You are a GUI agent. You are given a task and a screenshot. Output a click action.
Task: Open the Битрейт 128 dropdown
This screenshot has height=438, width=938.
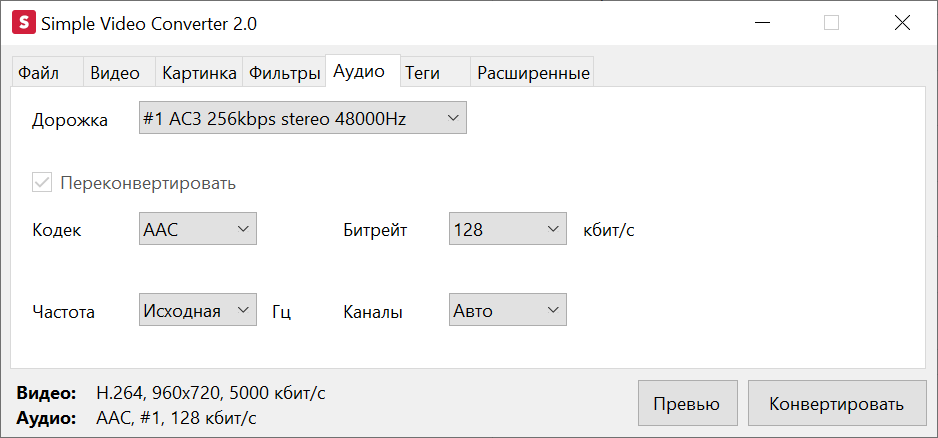[x=507, y=229]
